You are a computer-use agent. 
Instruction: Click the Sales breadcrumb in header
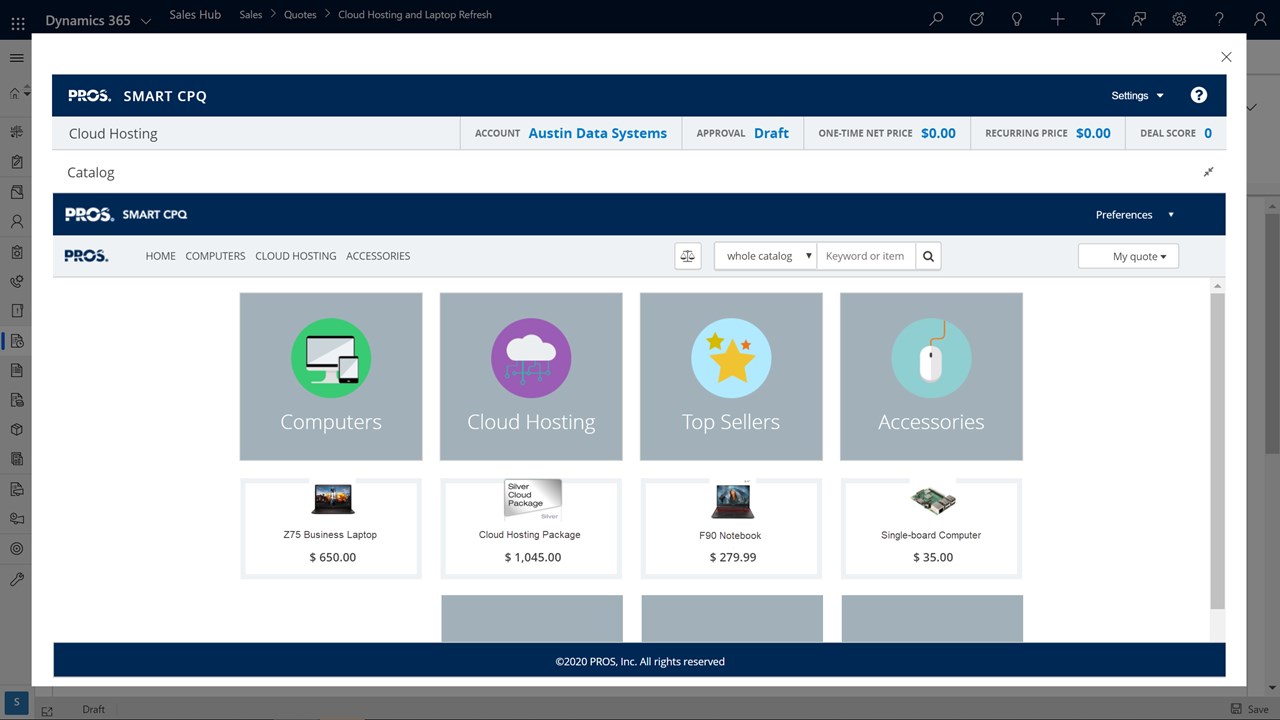tap(251, 15)
